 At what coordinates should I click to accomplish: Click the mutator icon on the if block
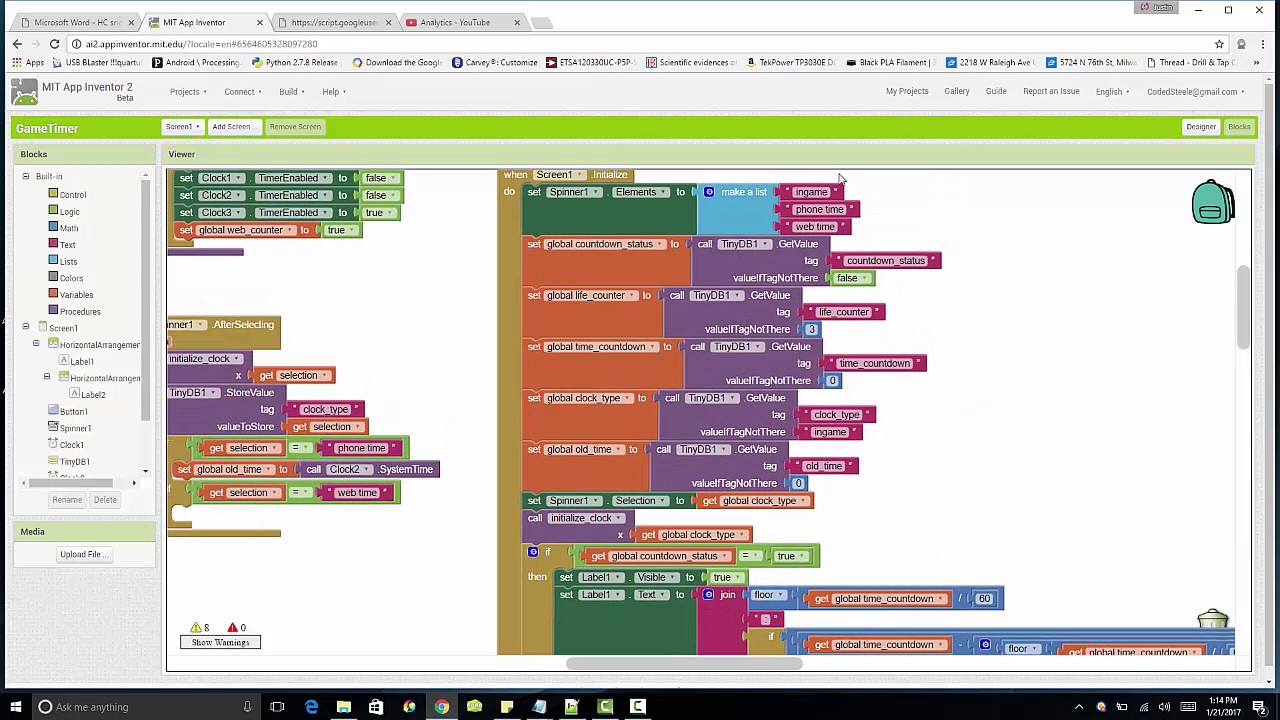(532, 552)
